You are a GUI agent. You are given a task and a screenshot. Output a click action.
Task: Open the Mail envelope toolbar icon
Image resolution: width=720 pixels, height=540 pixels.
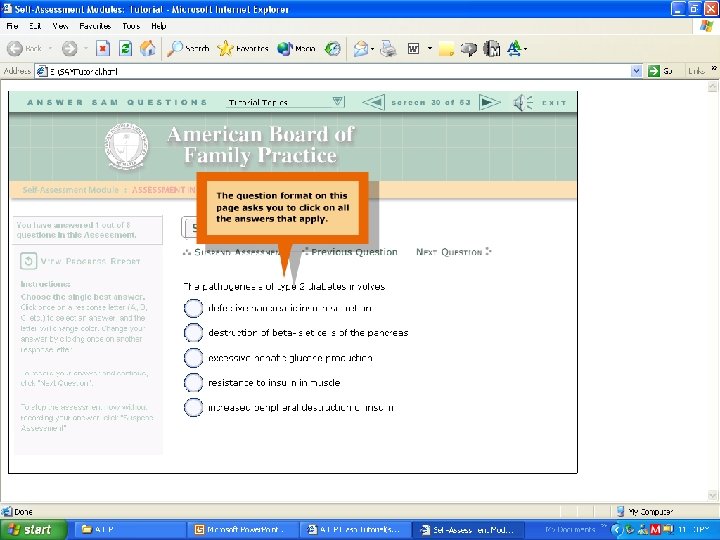coord(360,48)
